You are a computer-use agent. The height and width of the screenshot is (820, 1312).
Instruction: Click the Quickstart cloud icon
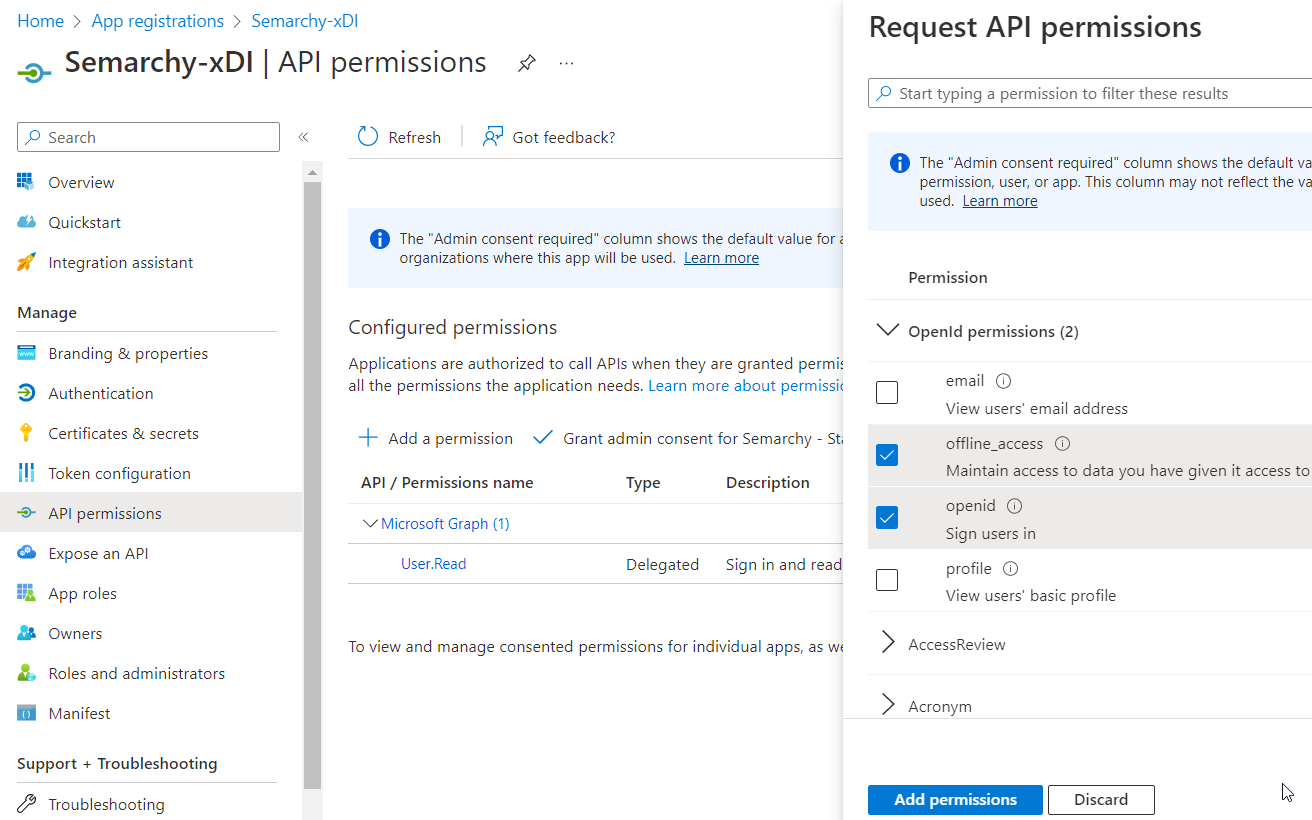tap(26, 222)
